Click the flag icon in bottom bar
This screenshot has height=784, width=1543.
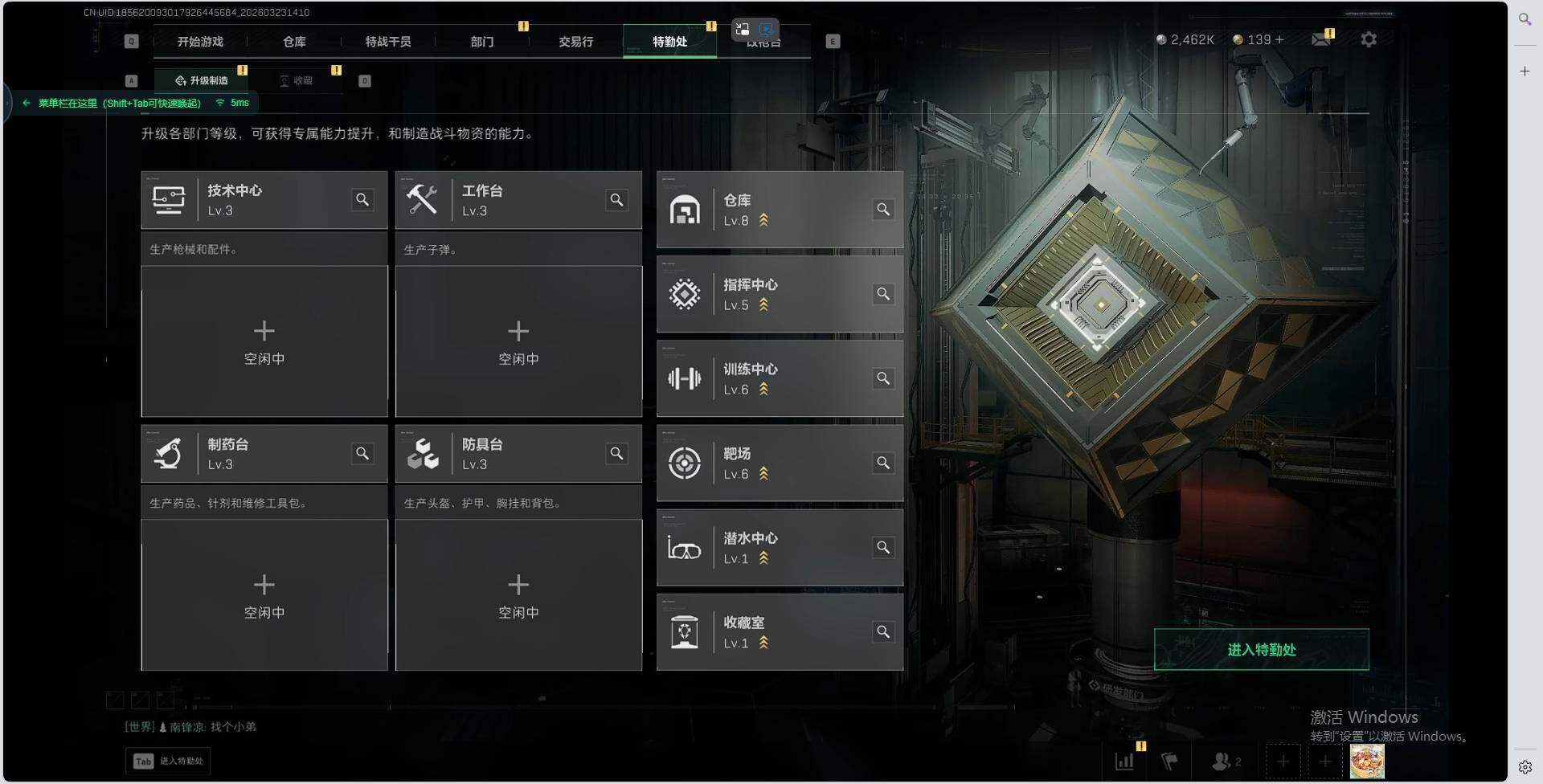pos(1170,761)
